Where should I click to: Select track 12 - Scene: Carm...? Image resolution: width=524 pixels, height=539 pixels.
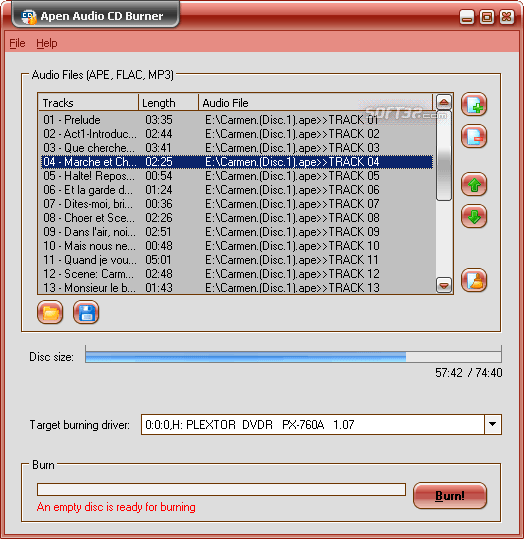pos(237,274)
